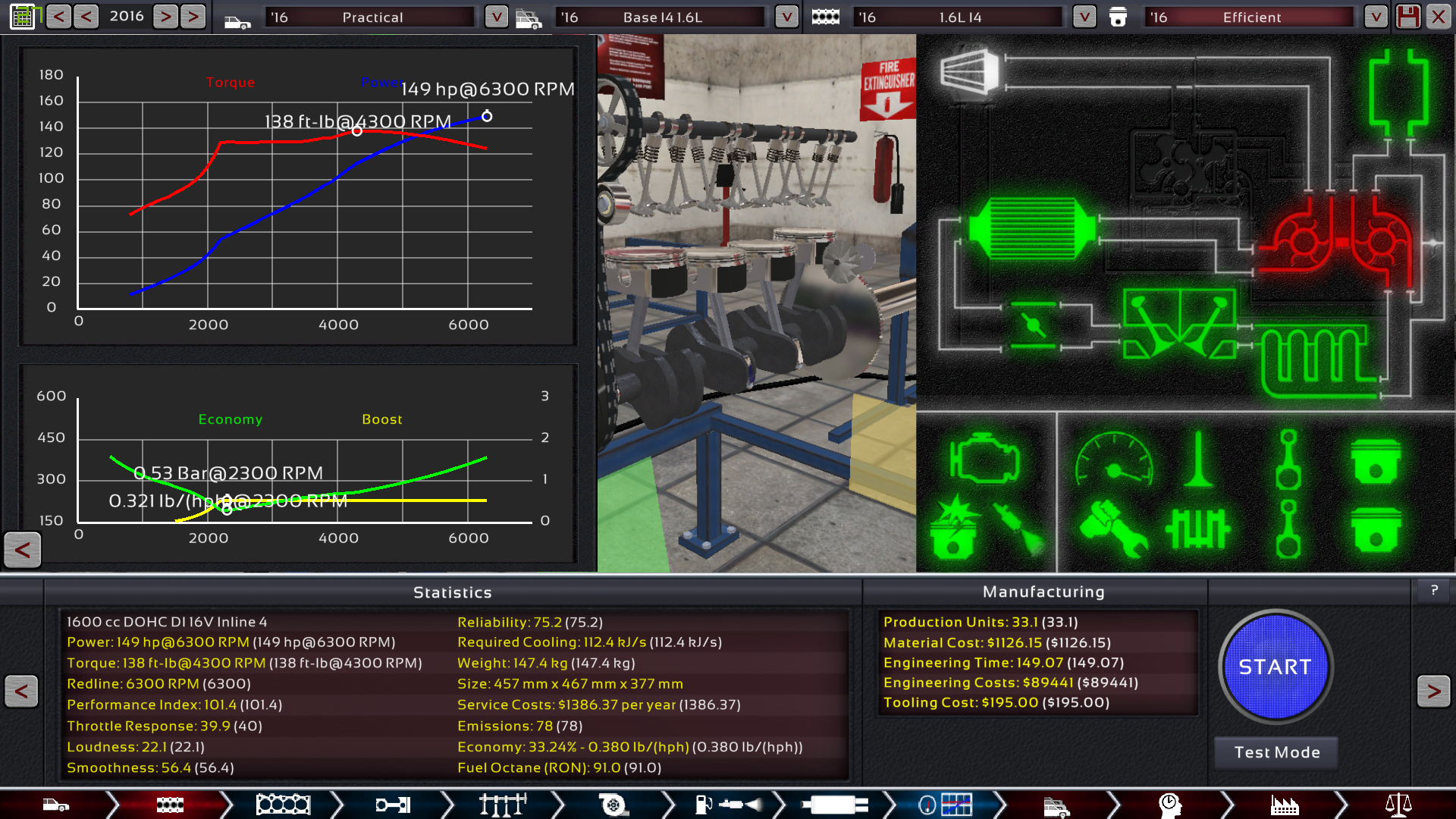This screenshot has width=1456, height=819.
Task: Click the Reliability: 75.2 statistic
Action: coord(530,622)
